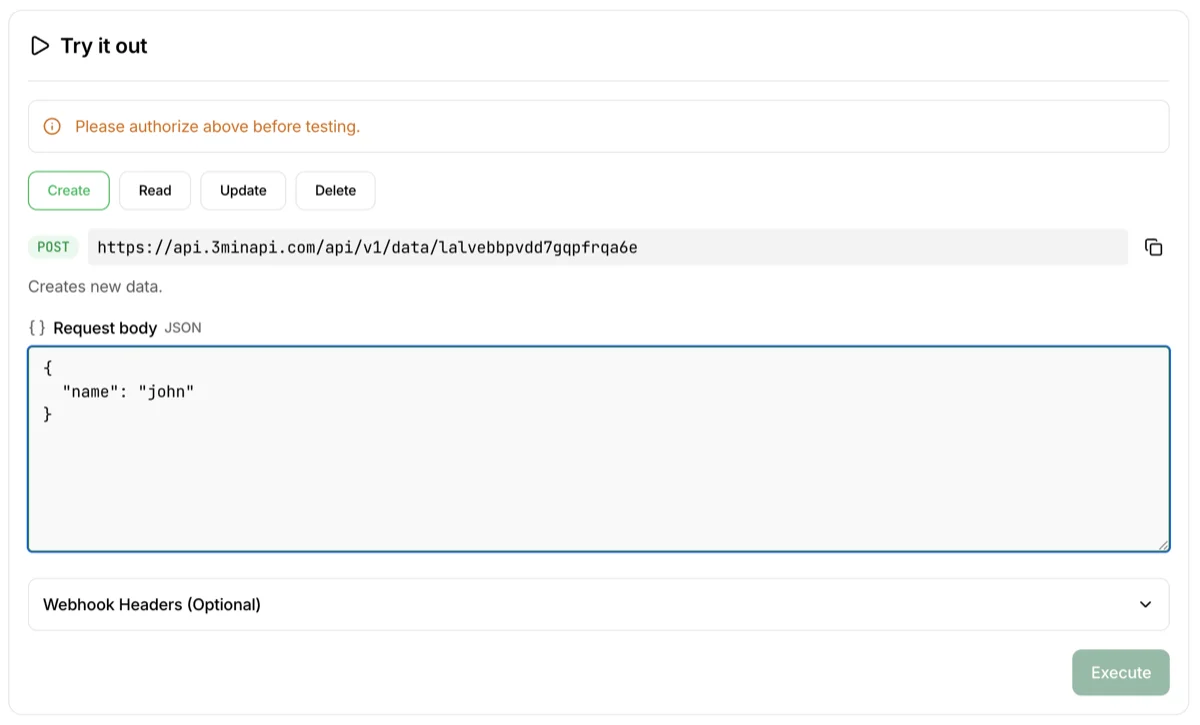Click the info circle icon in the warning

[x=52, y=127]
